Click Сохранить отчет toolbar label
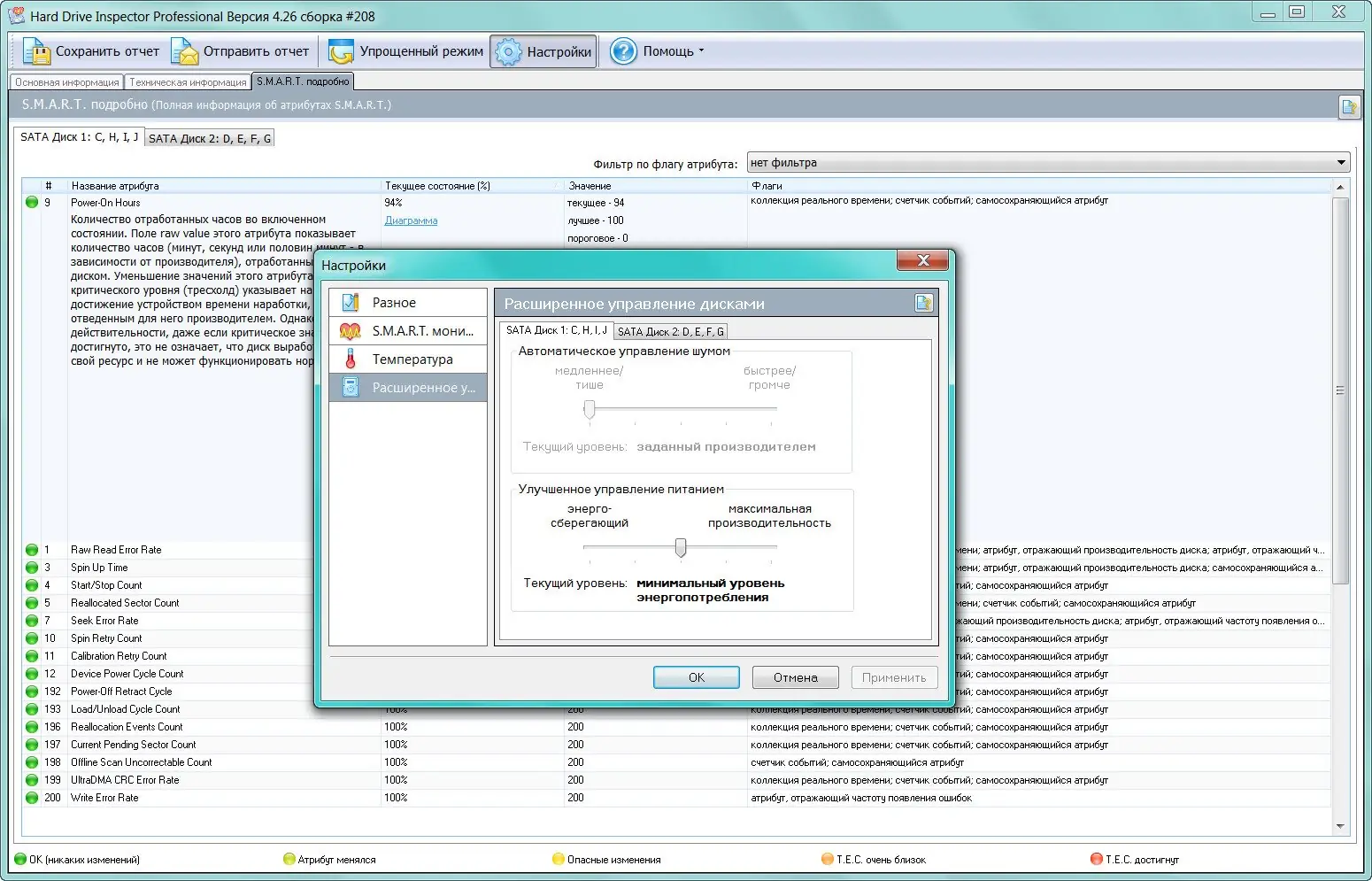This screenshot has height=881, width=1372. click(108, 51)
